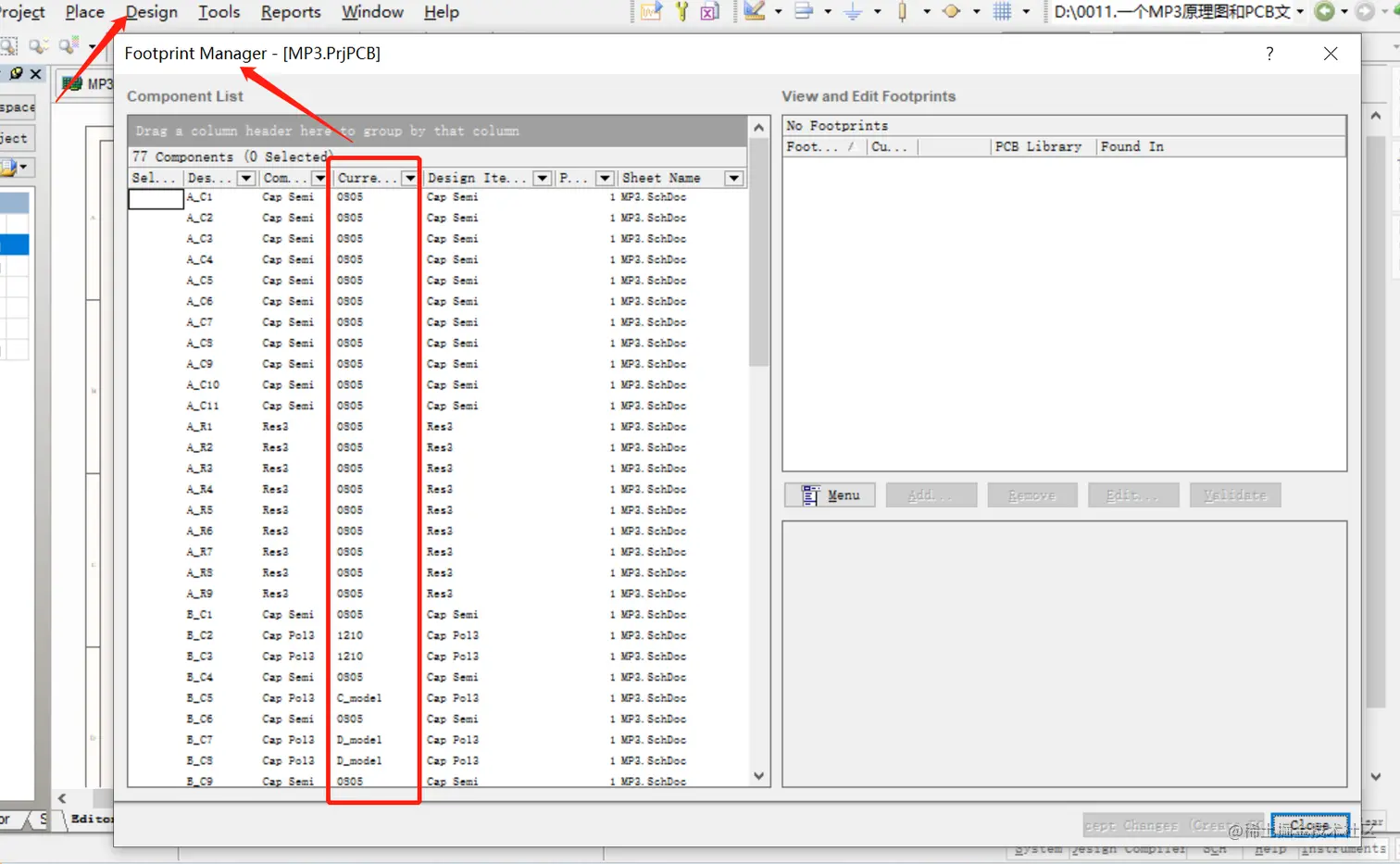Click the Workspace button in the Projects panel

pyautogui.click(x=18, y=107)
